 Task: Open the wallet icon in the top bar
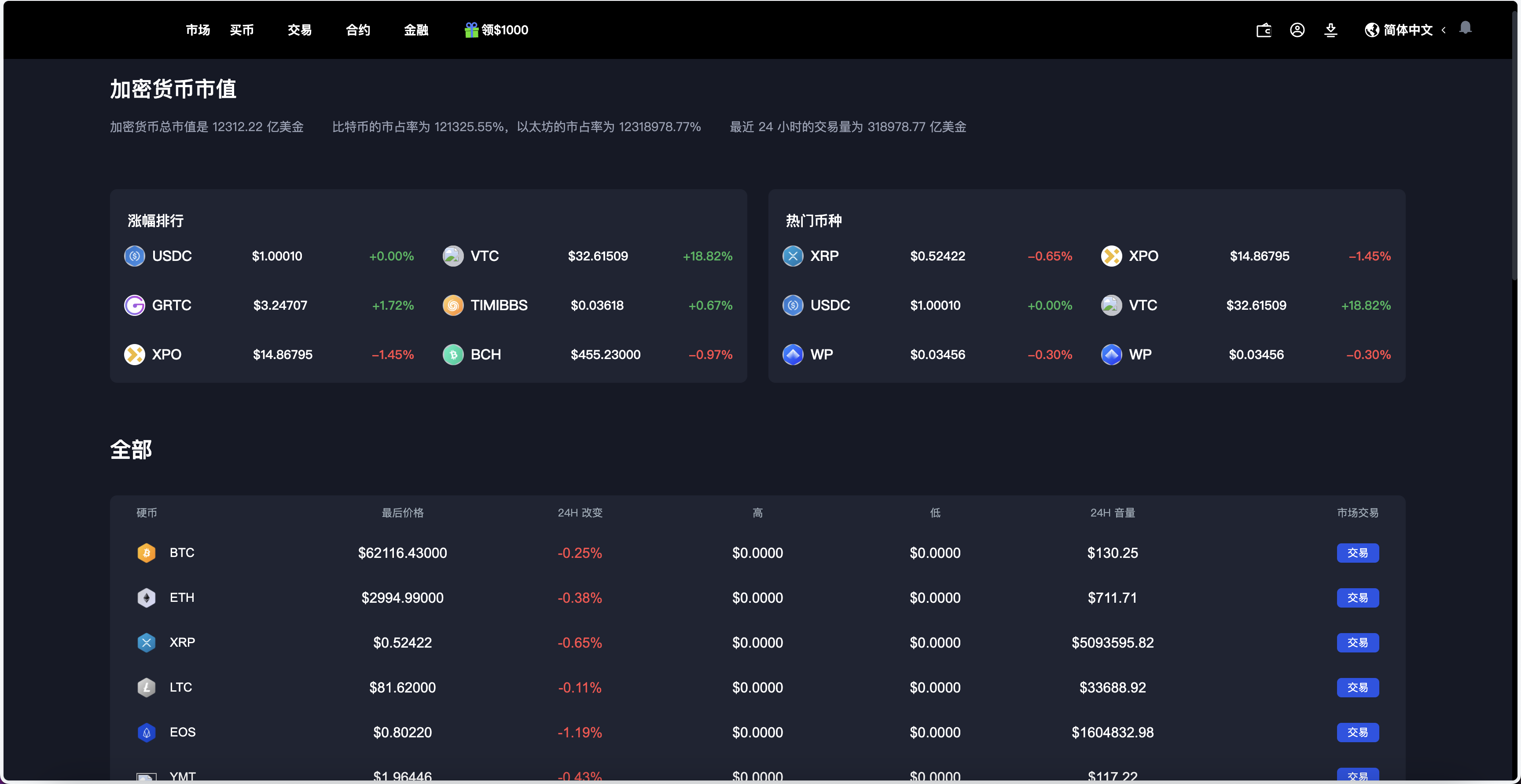pos(1264,30)
